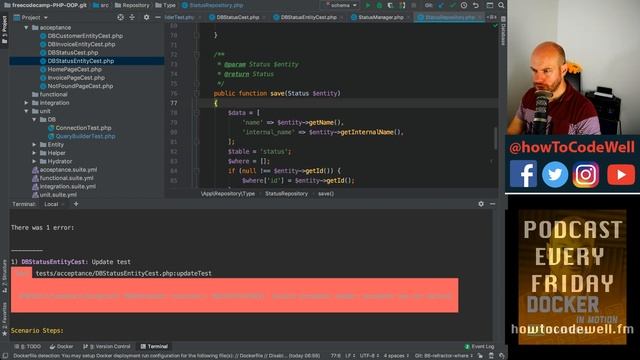Open the schema run configuration dropdown
Screen dimensions: 640x360
341,5
